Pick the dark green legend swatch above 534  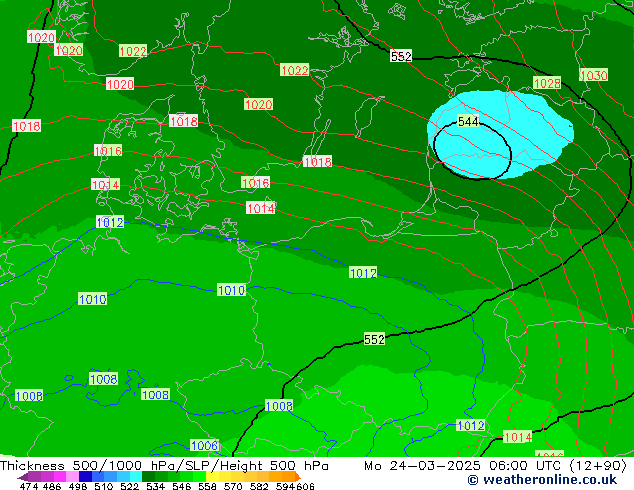point(149,476)
